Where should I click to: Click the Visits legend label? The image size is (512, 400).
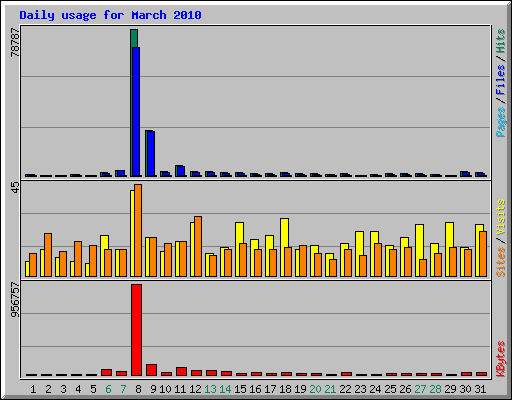pos(501,217)
